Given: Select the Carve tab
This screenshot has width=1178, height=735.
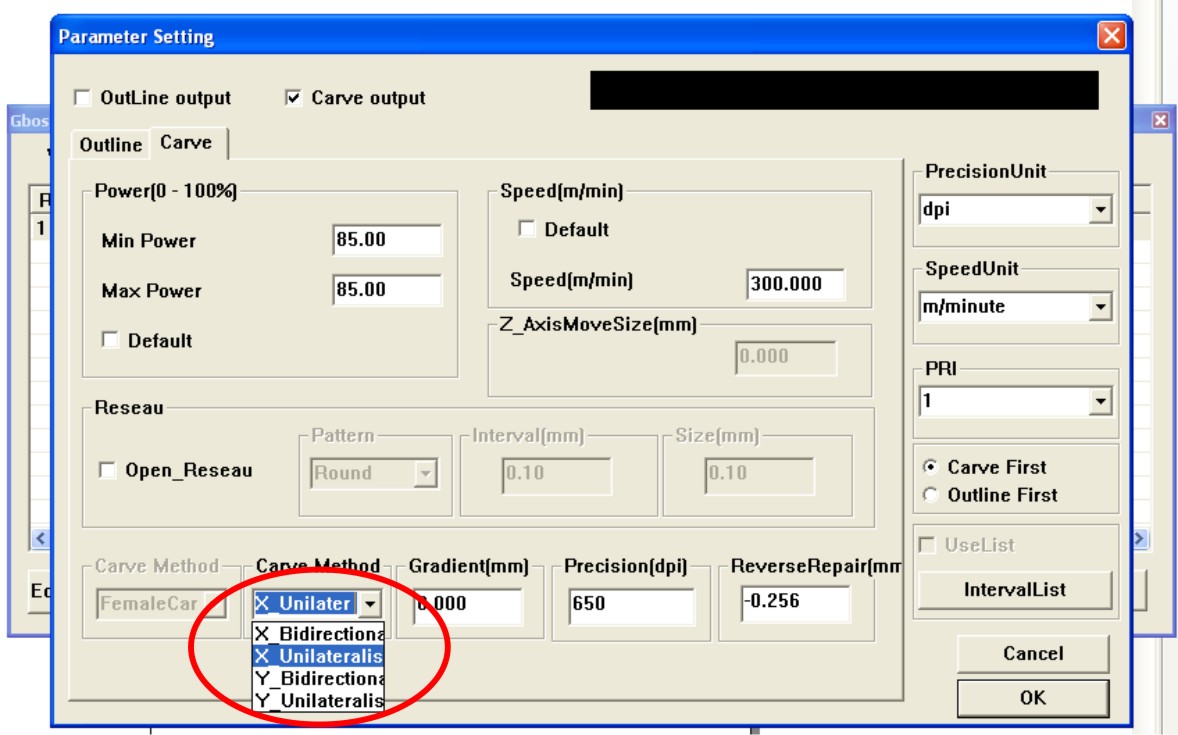Looking at the screenshot, I should click(x=186, y=143).
